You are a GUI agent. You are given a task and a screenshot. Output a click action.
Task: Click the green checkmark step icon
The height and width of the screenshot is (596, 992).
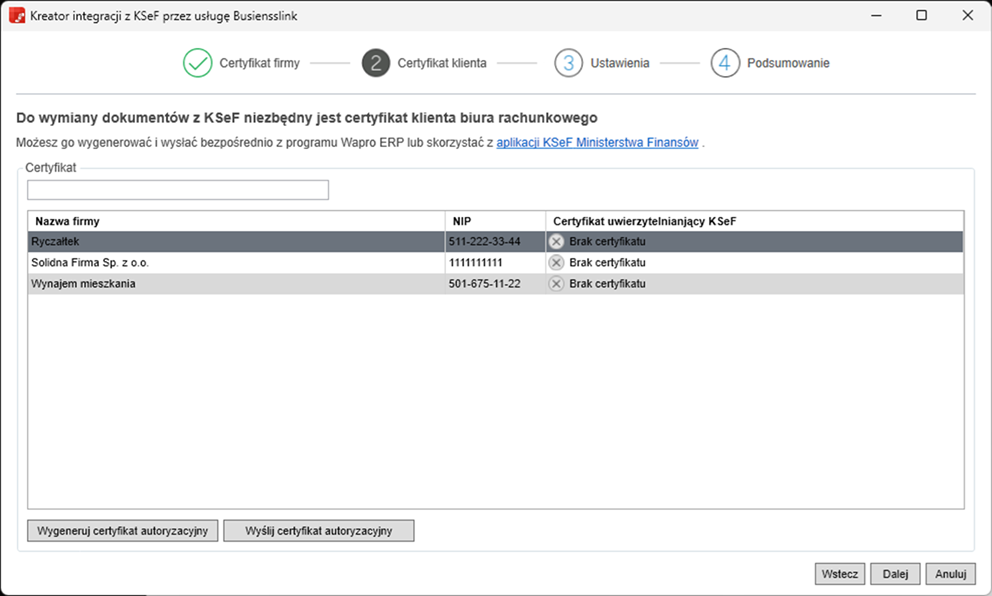click(x=198, y=63)
